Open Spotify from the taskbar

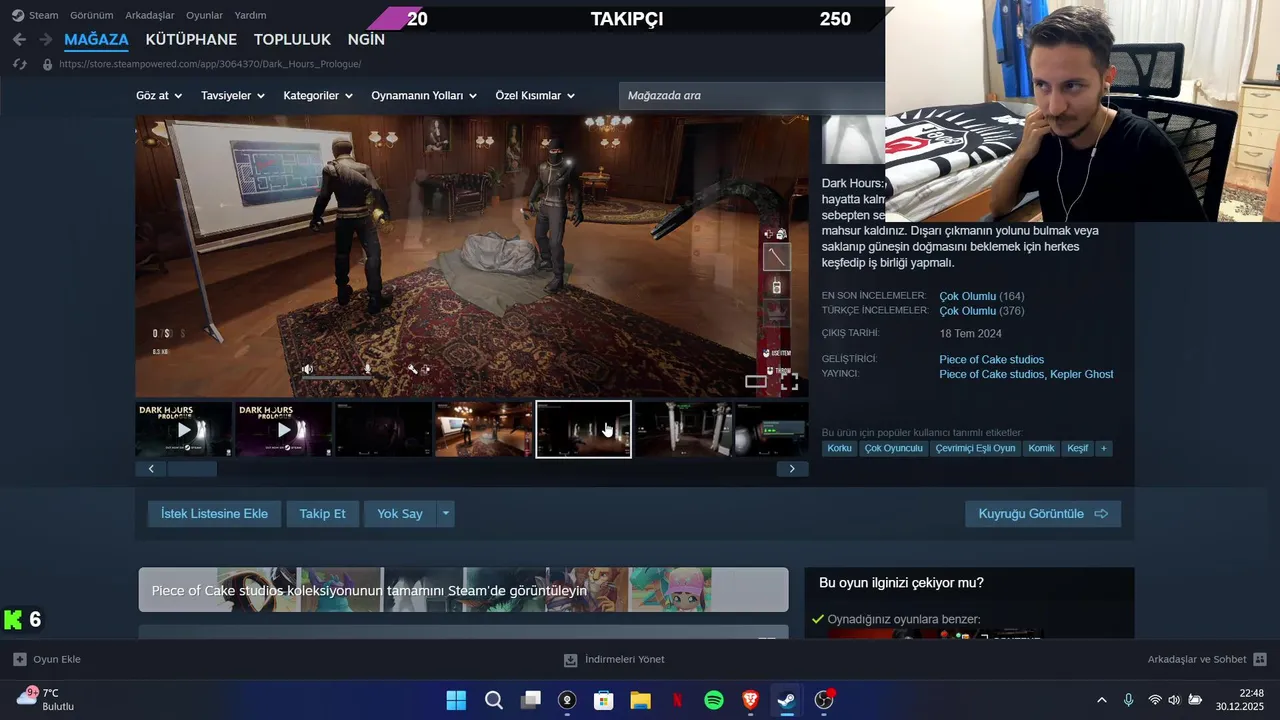click(x=714, y=700)
